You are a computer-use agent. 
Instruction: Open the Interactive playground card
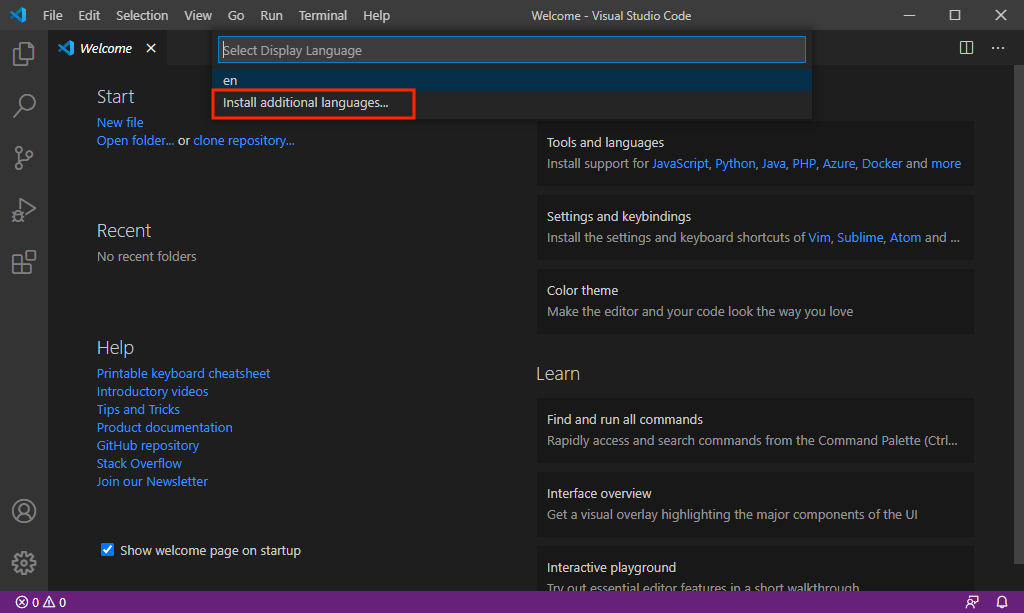point(755,569)
